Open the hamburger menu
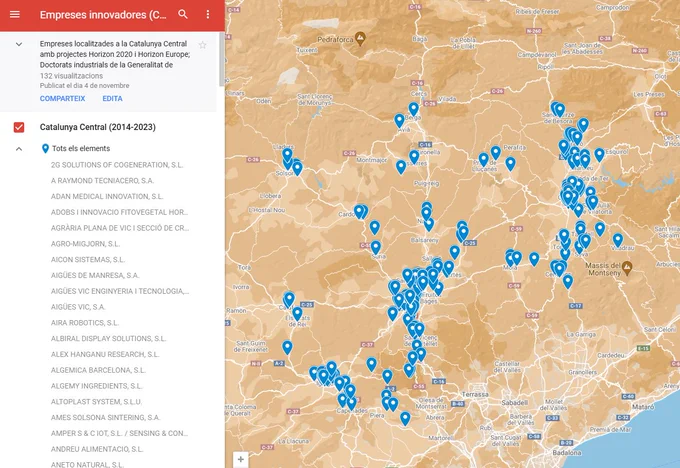680x468 pixels. click(15, 14)
